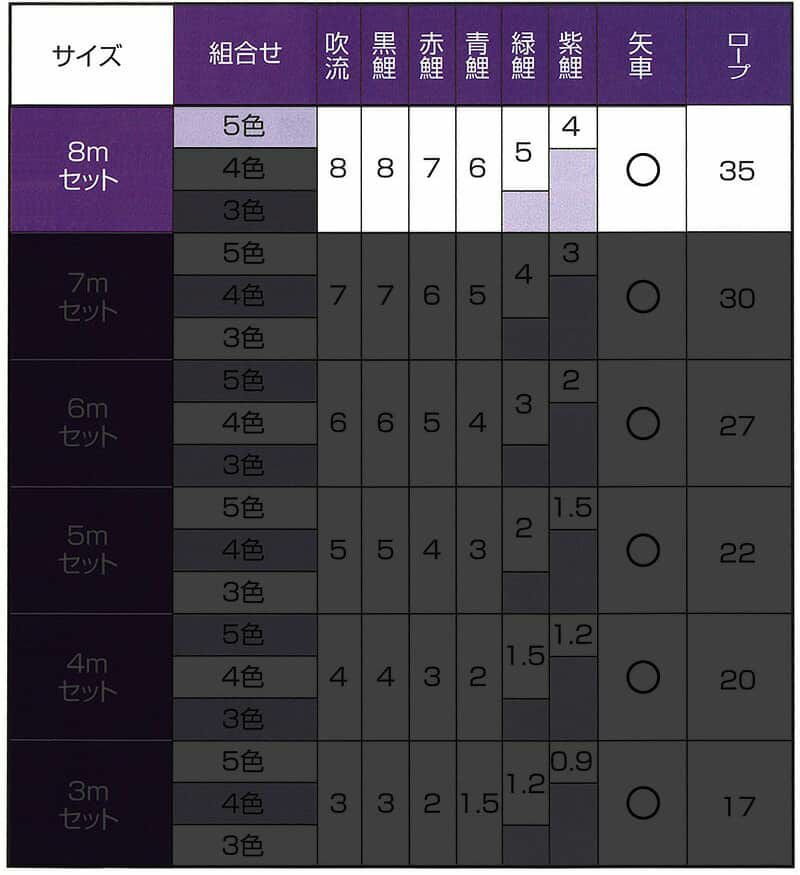Screen dimensions: 800x875
Task: Select the 3mセット size cell
Action: (x=91, y=804)
